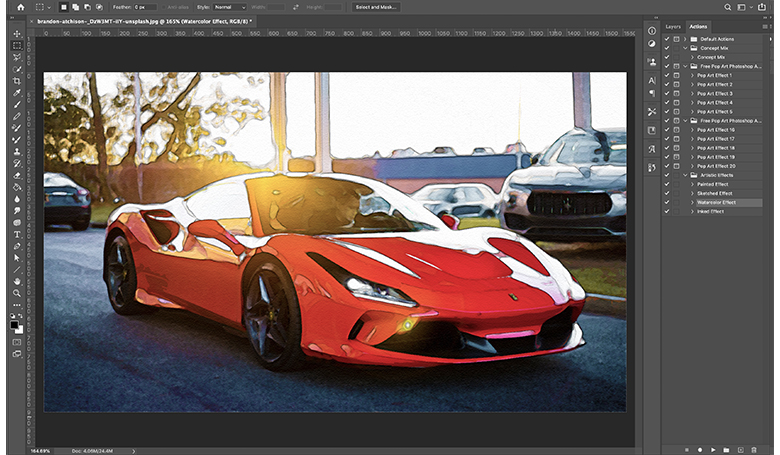Toggle the Pop Art Effect 17 checkmark
Screen dimensions: 780x455
click(x=667, y=139)
